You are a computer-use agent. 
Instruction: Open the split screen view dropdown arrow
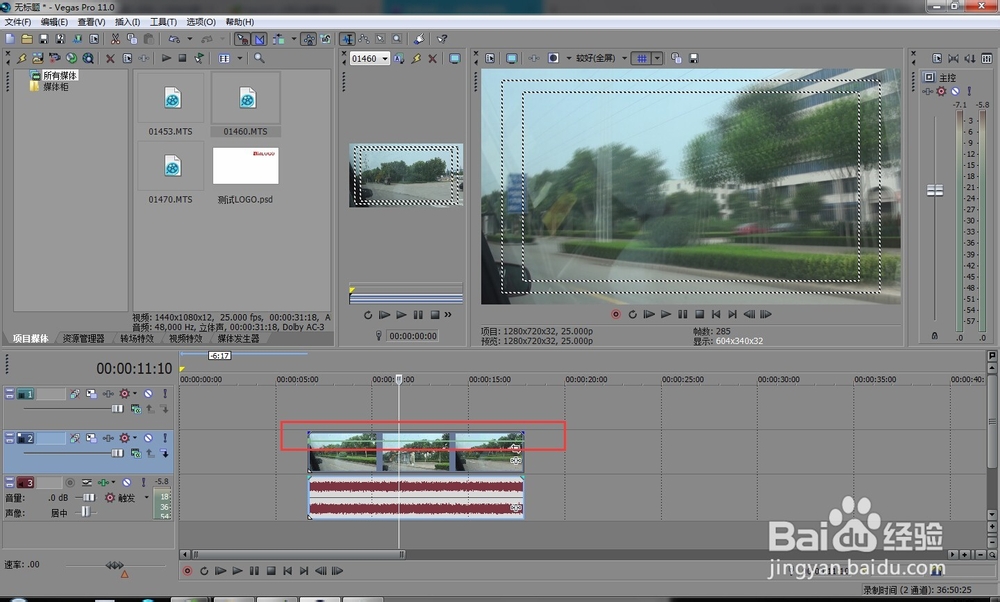coord(568,58)
